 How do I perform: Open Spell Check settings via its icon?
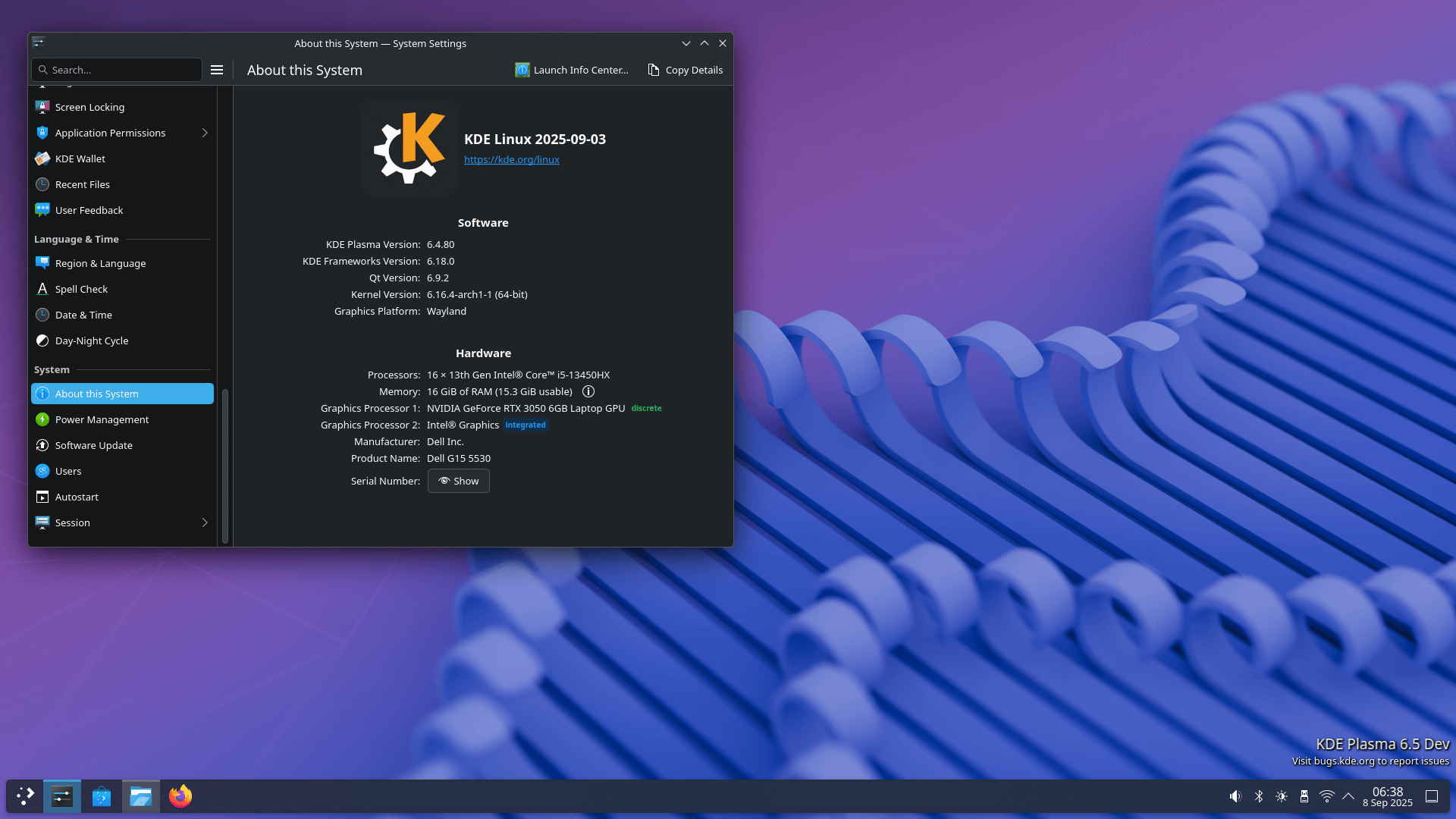click(x=42, y=289)
